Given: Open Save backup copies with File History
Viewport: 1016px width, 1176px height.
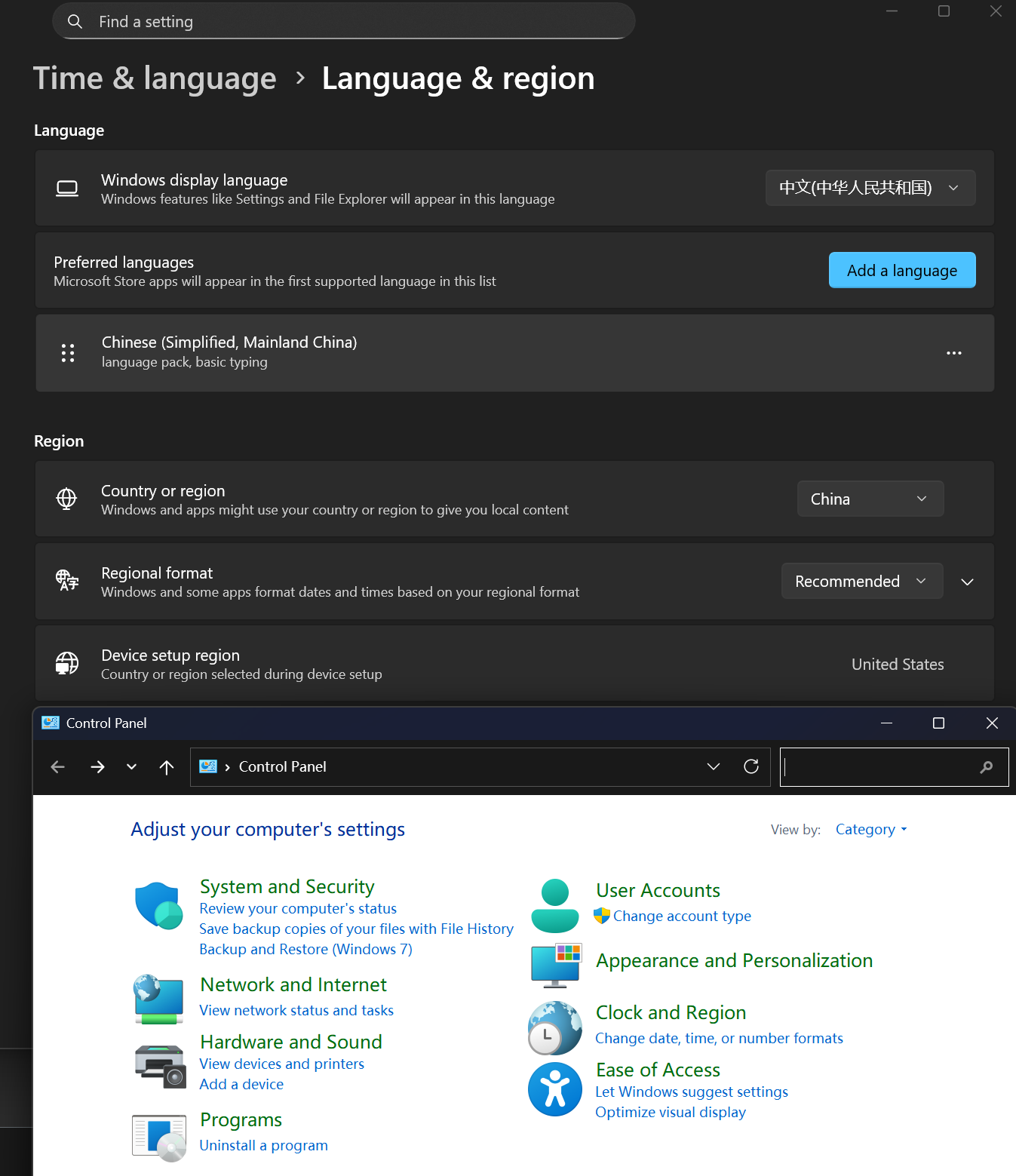Looking at the screenshot, I should point(356,929).
